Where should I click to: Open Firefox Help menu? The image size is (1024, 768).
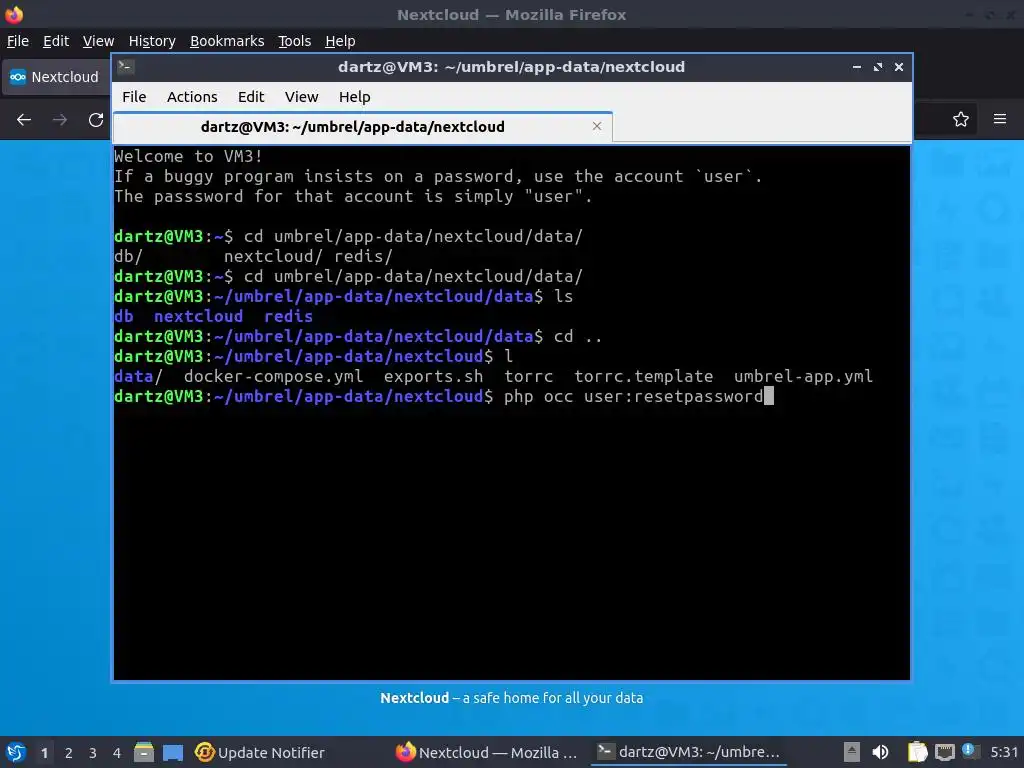340,41
